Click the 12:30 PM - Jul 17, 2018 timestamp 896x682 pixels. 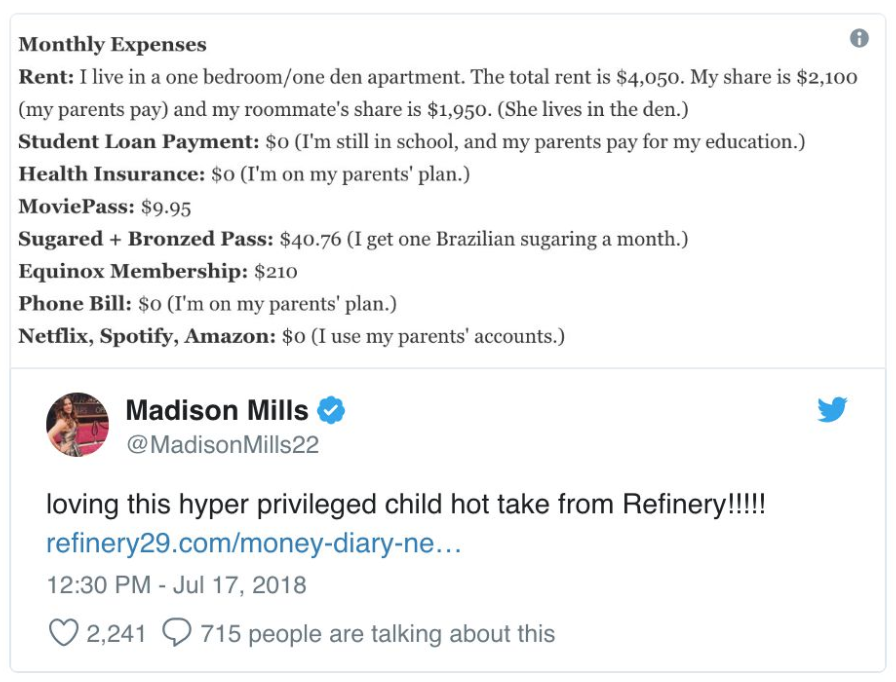click(x=176, y=585)
